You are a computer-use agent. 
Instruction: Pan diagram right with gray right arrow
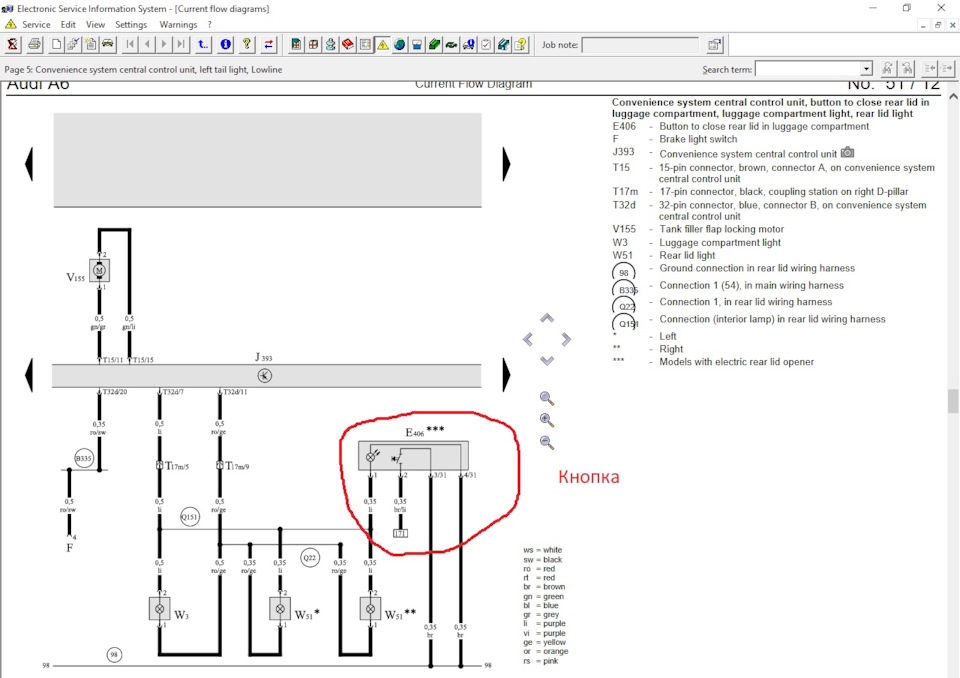point(566,339)
